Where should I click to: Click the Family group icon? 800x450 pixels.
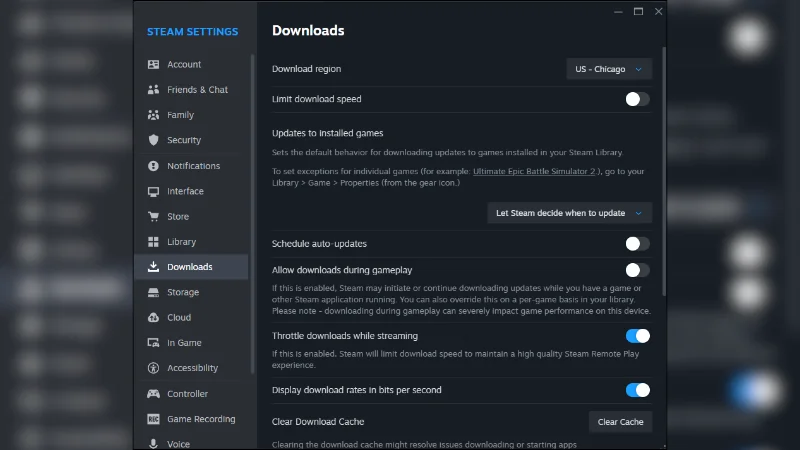tap(153, 115)
